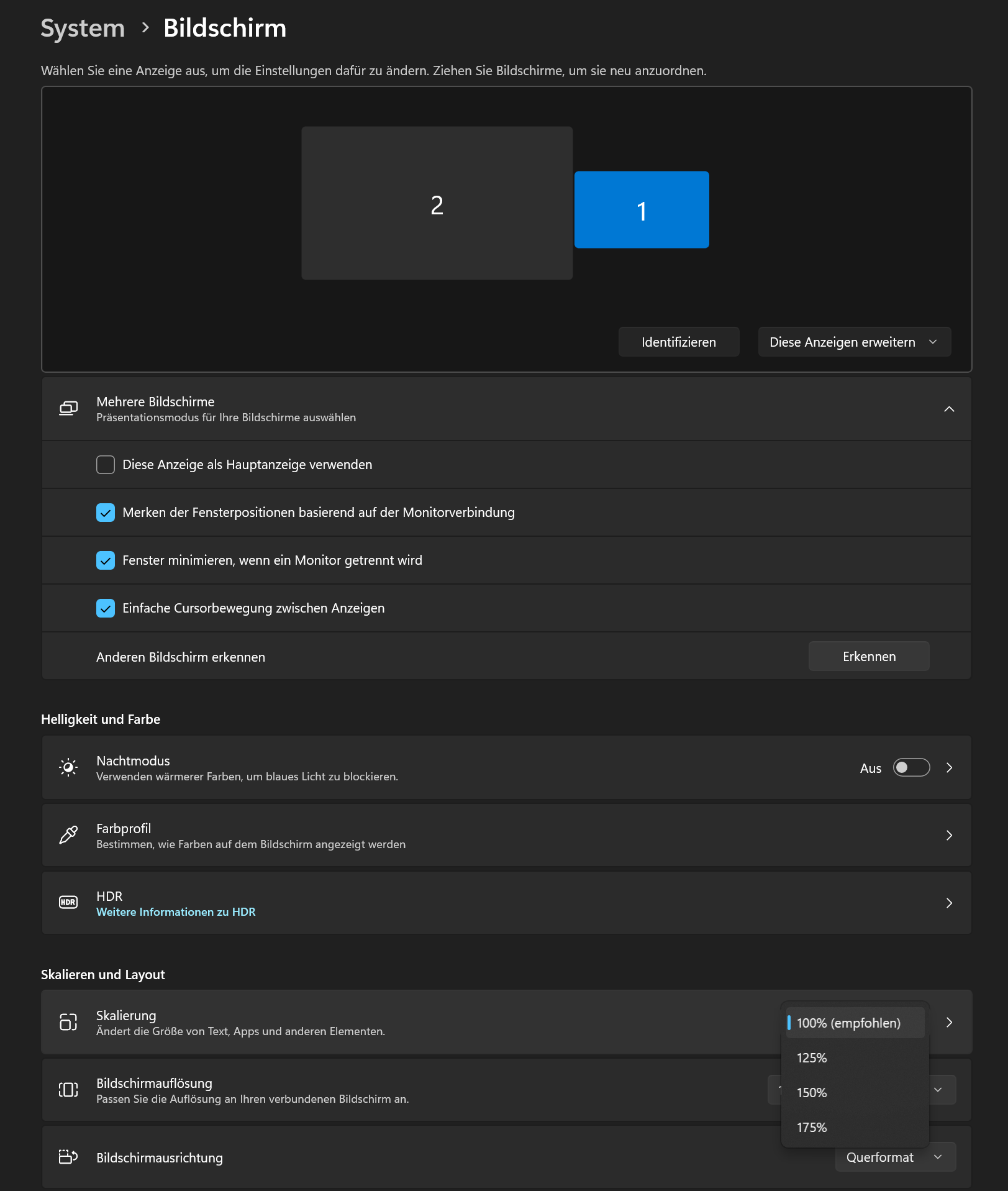Viewport: 1008px width, 1191px height.
Task: Turn on the Nachtmodus switch
Action: pyautogui.click(x=911, y=767)
